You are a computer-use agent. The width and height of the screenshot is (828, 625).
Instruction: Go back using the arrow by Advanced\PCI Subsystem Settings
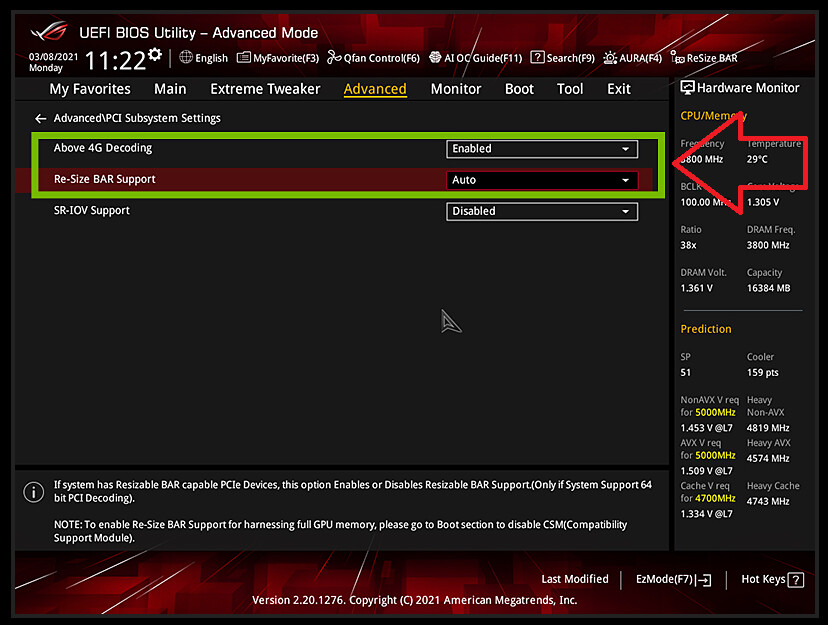click(x=41, y=118)
